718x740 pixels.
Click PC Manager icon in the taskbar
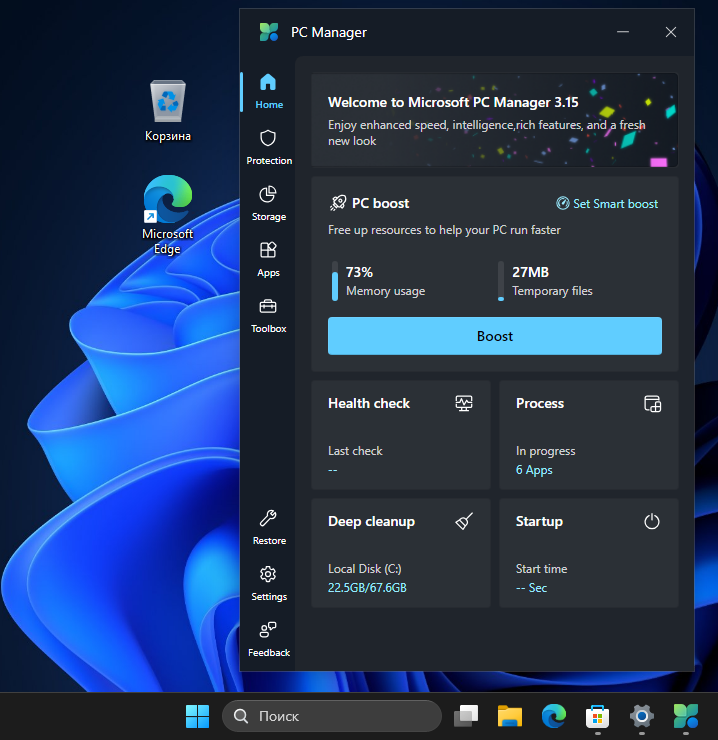(685, 716)
